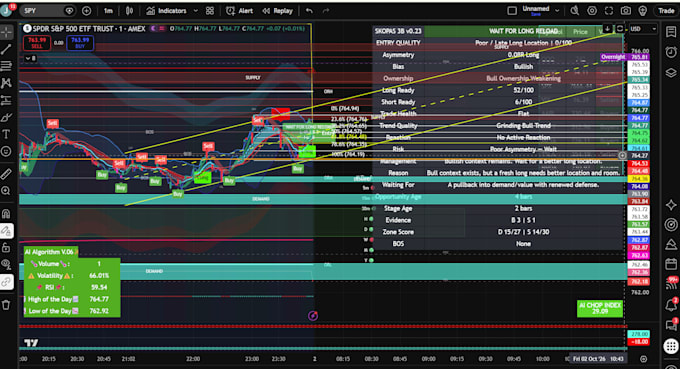Click the sync icon beside USD selector

point(620,29)
